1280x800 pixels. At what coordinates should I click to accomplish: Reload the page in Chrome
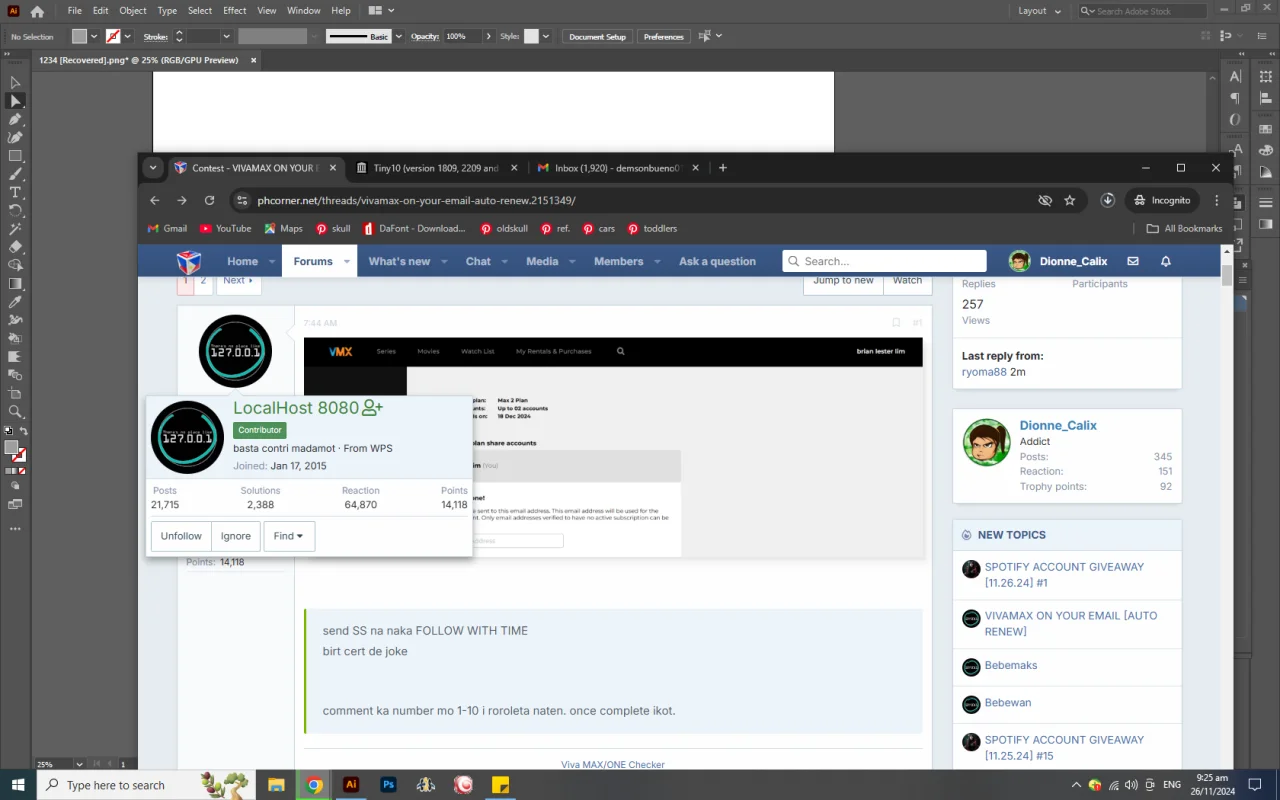click(209, 200)
